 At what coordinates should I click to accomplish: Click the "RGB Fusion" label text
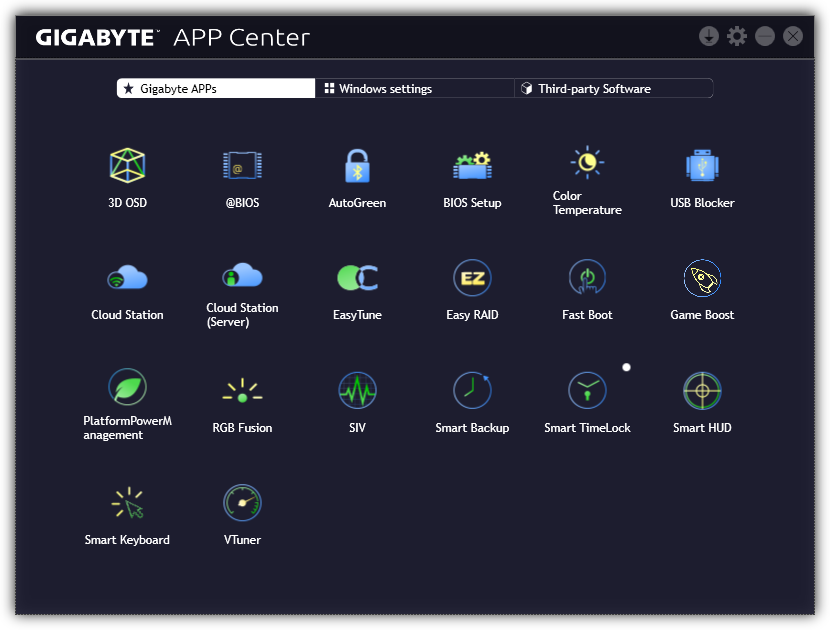(242, 428)
